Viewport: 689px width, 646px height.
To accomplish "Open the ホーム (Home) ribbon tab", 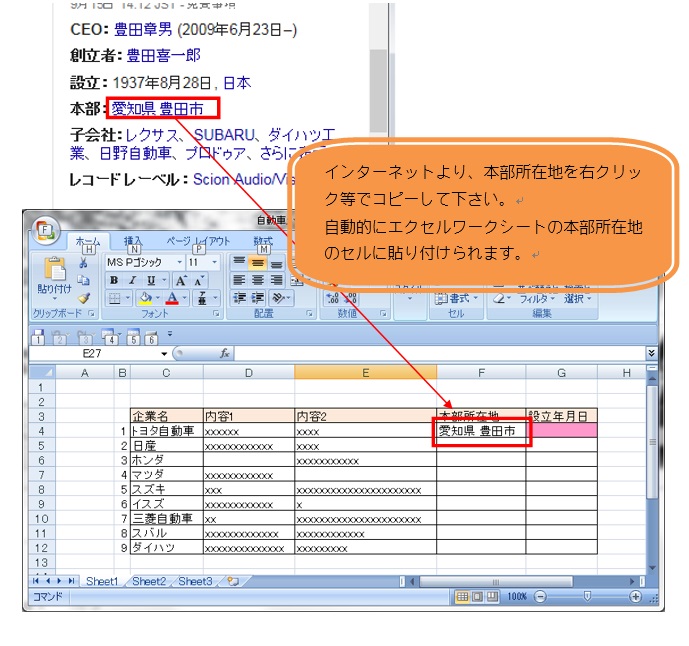I will (x=88, y=242).
